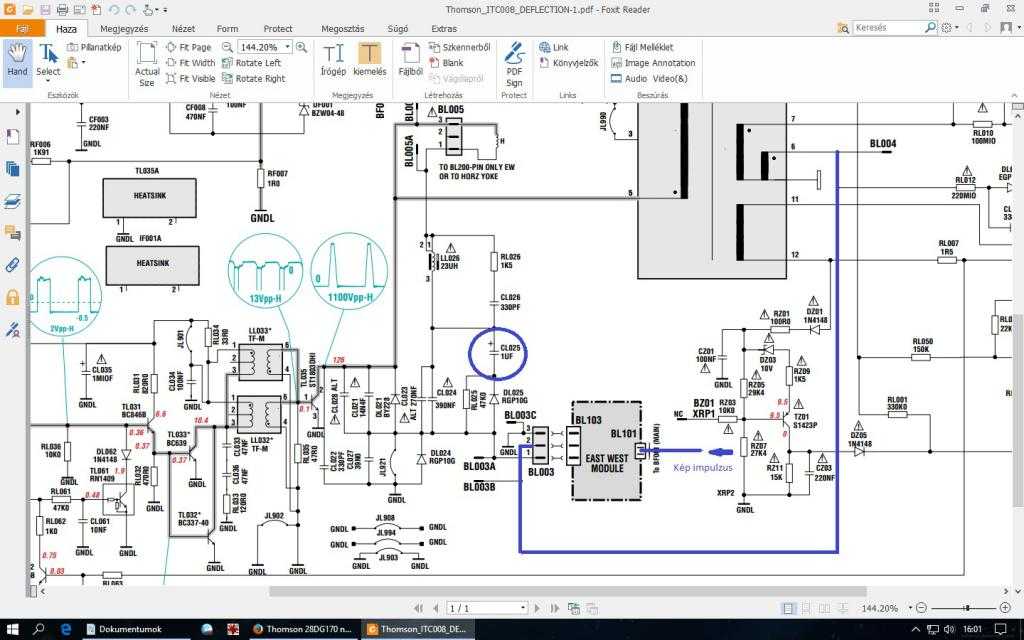Create PDF from file with Fájlból
Image resolution: width=1024 pixels, height=640 pixels.
pos(410,60)
